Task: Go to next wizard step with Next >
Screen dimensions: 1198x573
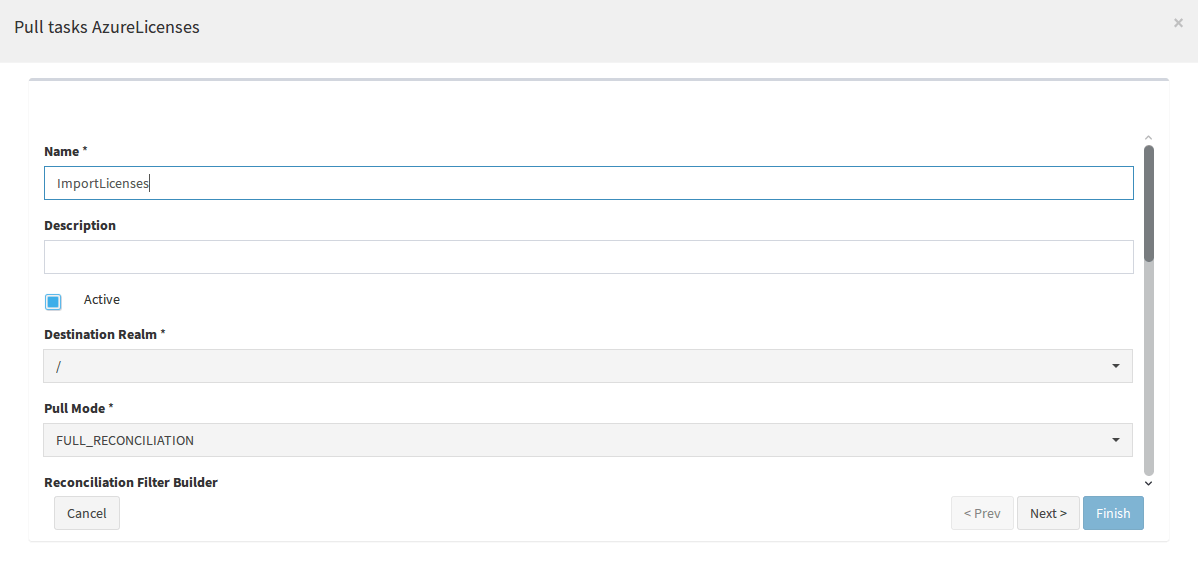Action: point(1047,513)
